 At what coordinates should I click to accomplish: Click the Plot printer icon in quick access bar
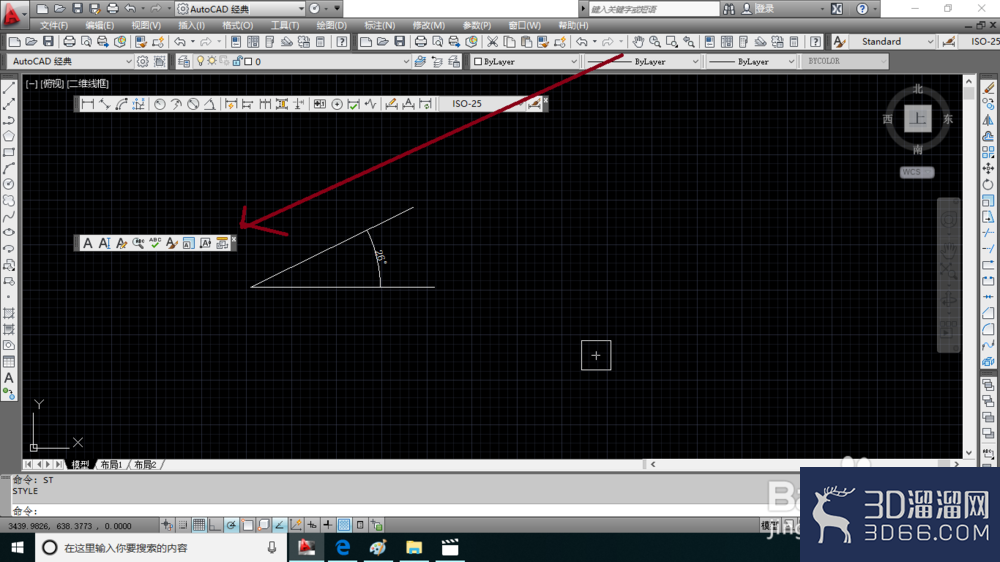pyautogui.click(x=112, y=9)
